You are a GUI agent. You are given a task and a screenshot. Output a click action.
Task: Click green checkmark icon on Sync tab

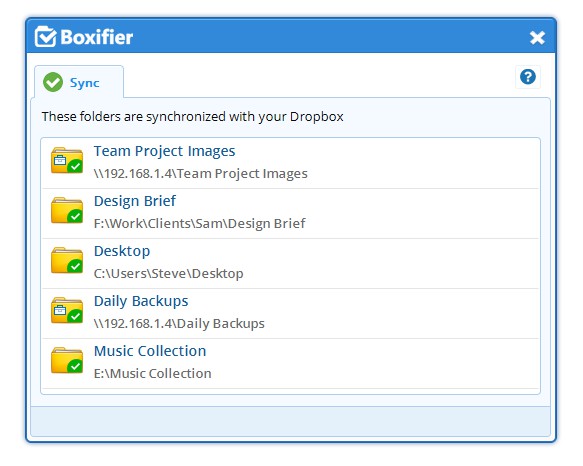click(53, 82)
